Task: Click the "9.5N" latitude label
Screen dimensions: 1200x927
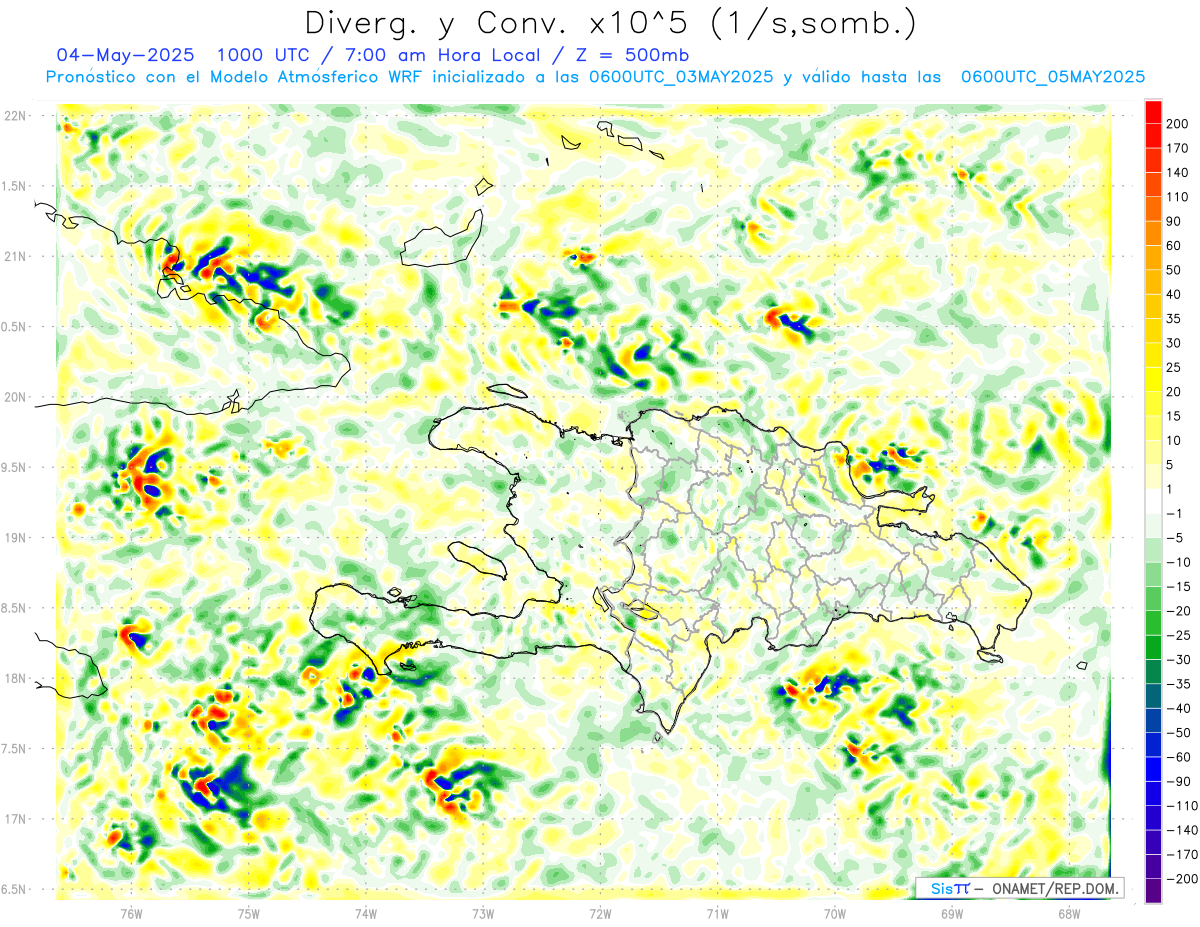Action: [x=15, y=467]
